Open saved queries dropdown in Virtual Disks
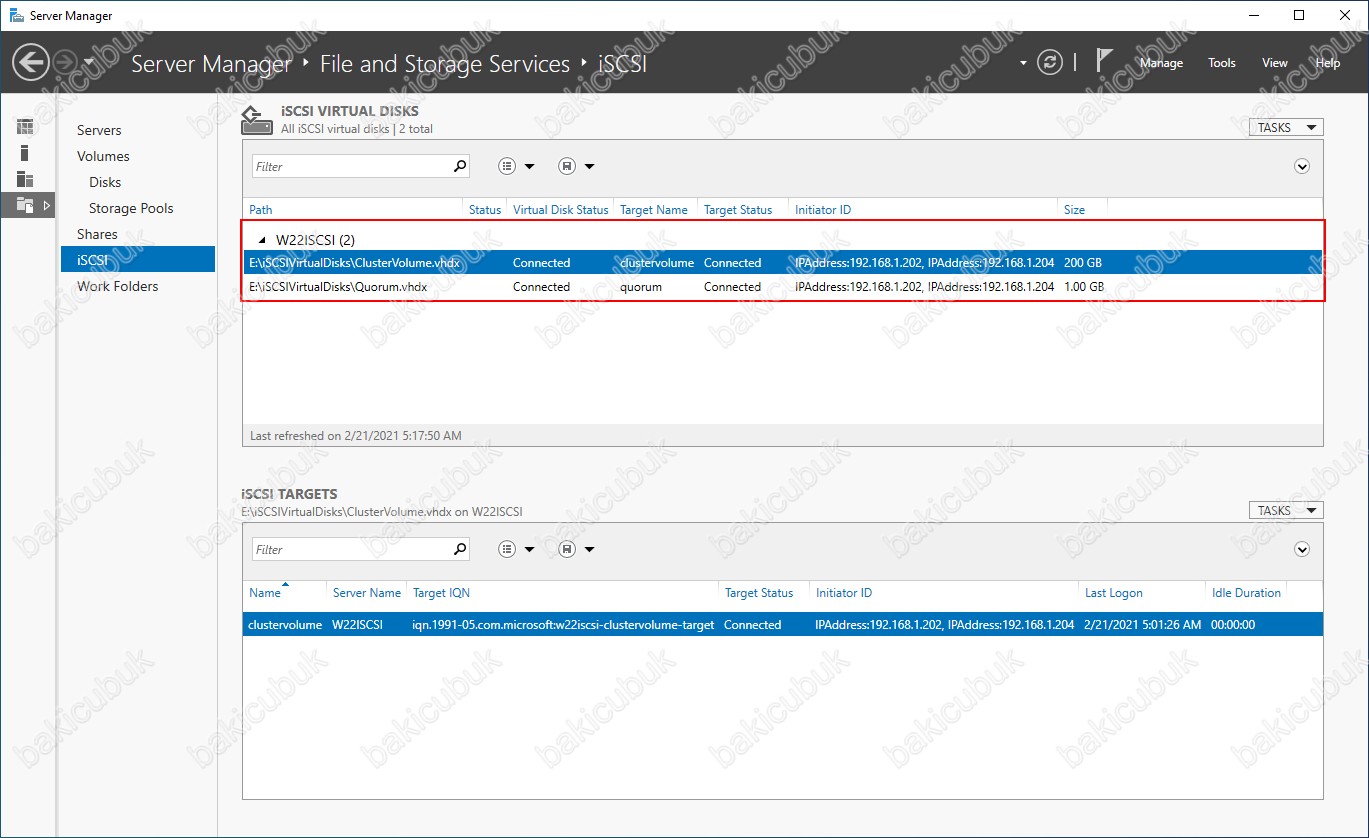This screenshot has height=838, width=1369. (577, 166)
